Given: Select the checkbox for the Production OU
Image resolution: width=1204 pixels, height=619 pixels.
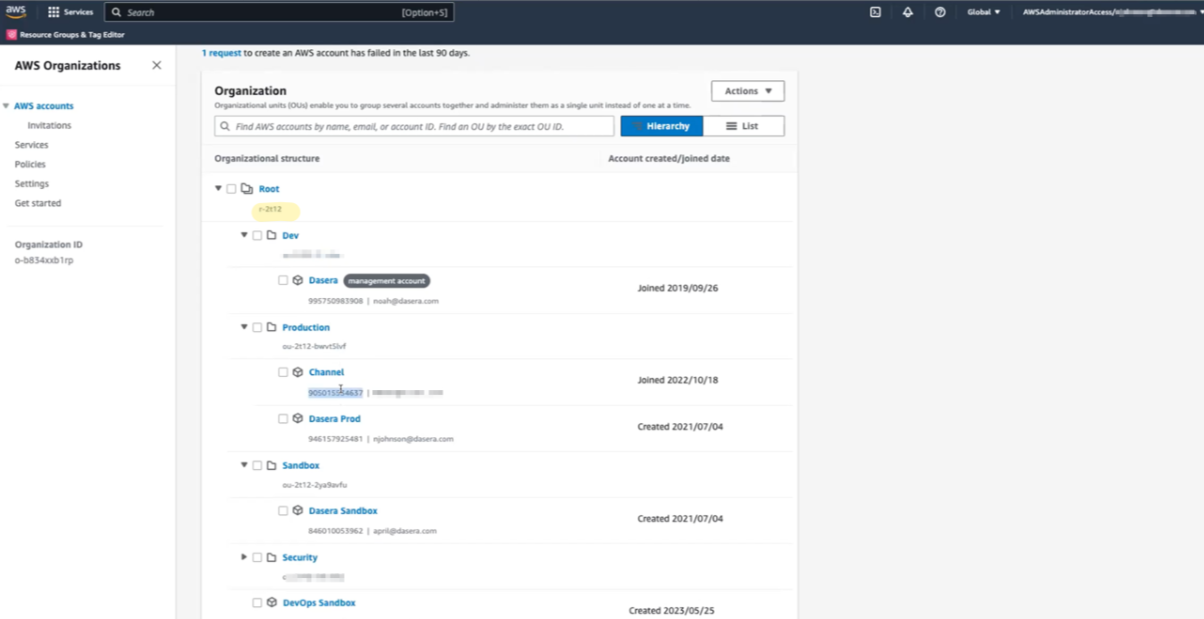Looking at the screenshot, I should coord(256,327).
